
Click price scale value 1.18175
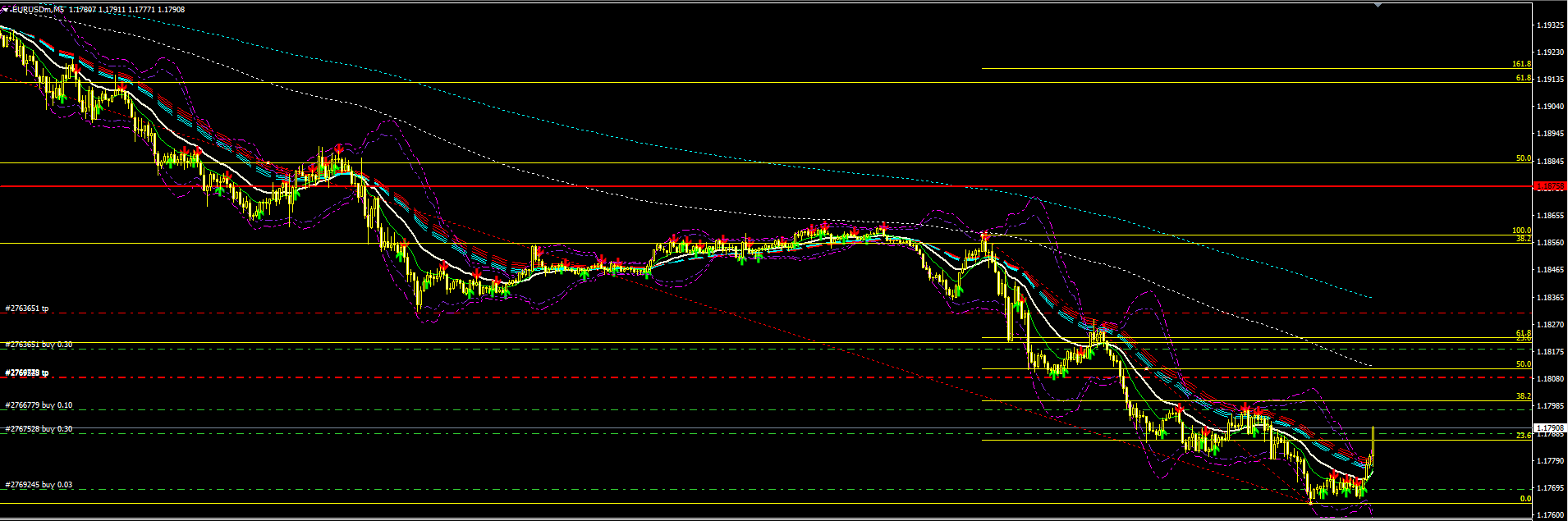click(1551, 352)
